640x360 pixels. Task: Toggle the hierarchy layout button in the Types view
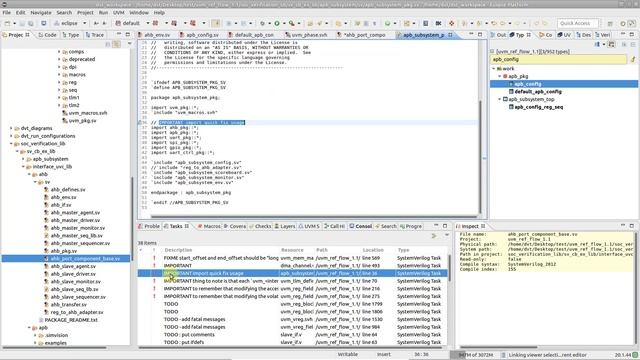click(611, 44)
